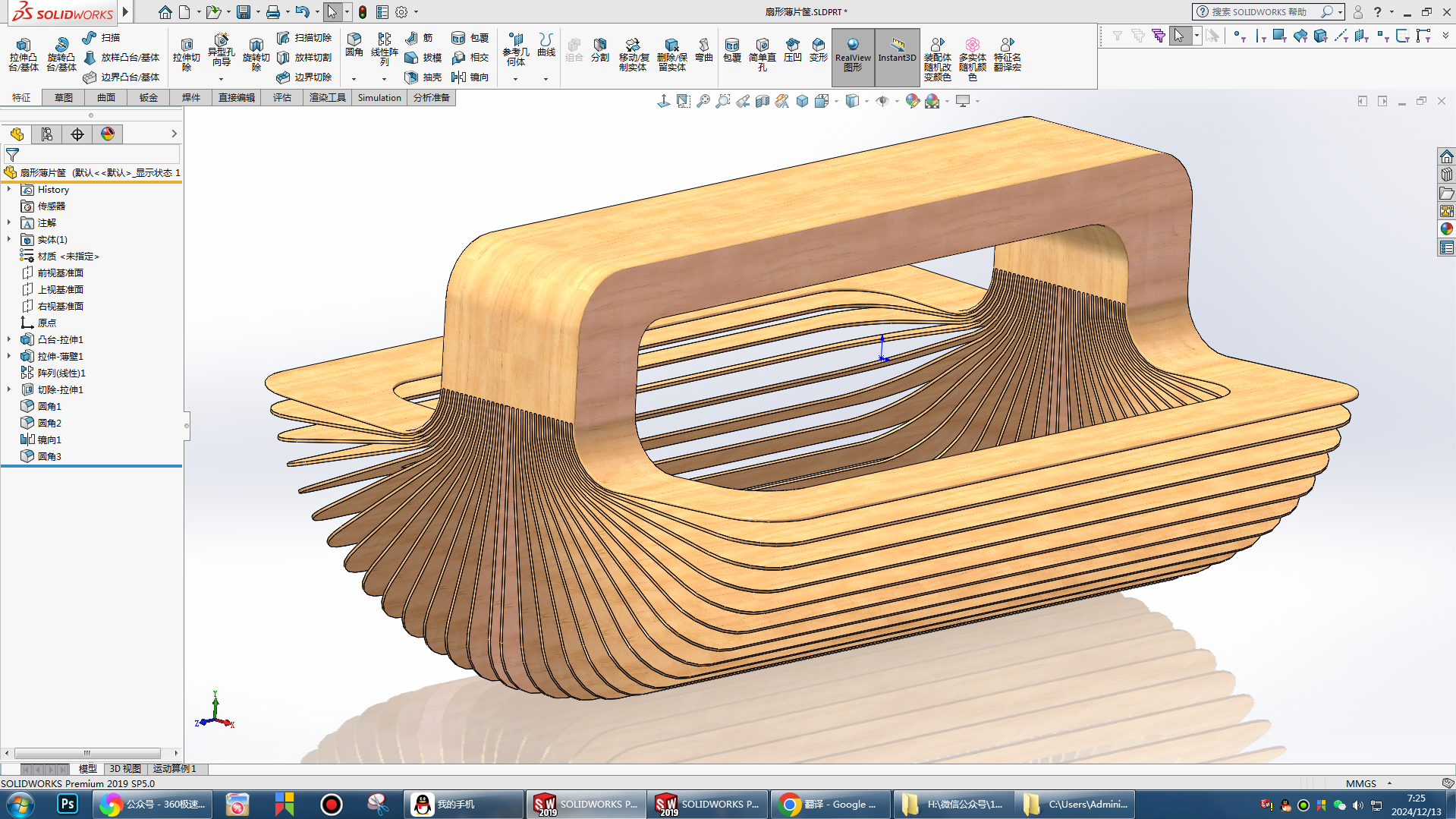Screen dimensions: 1456x819
Task: Click the 旋转切除 revolved cut icon
Action: 256,54
